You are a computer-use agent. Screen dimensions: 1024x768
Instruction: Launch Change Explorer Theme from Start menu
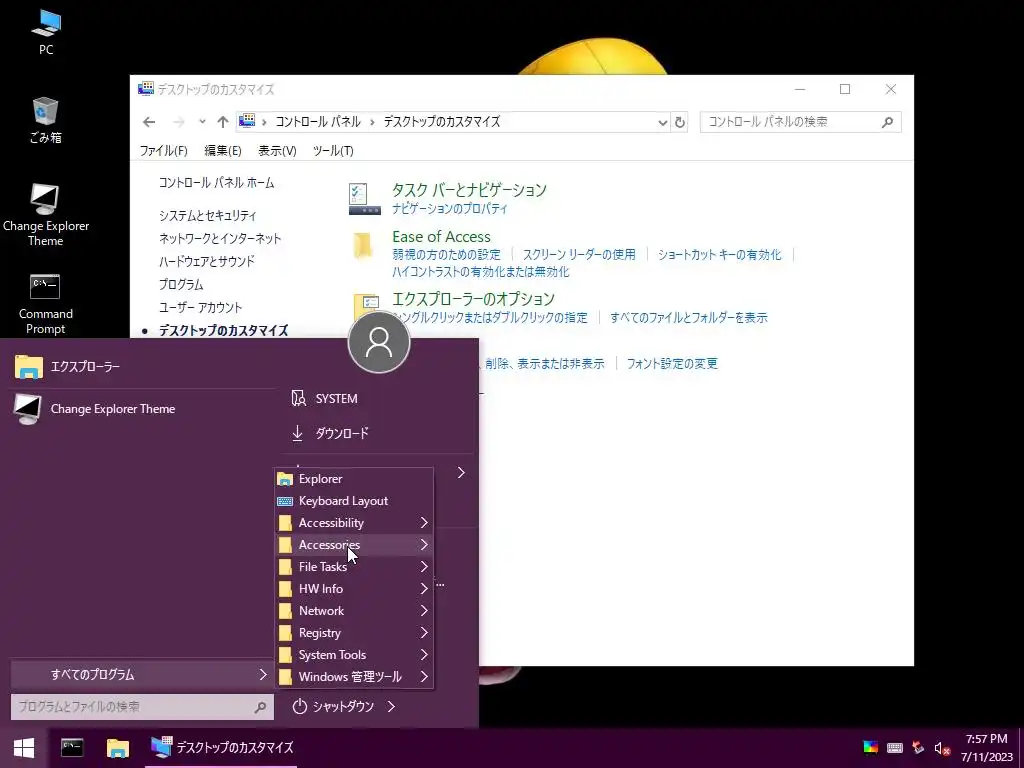140,409
